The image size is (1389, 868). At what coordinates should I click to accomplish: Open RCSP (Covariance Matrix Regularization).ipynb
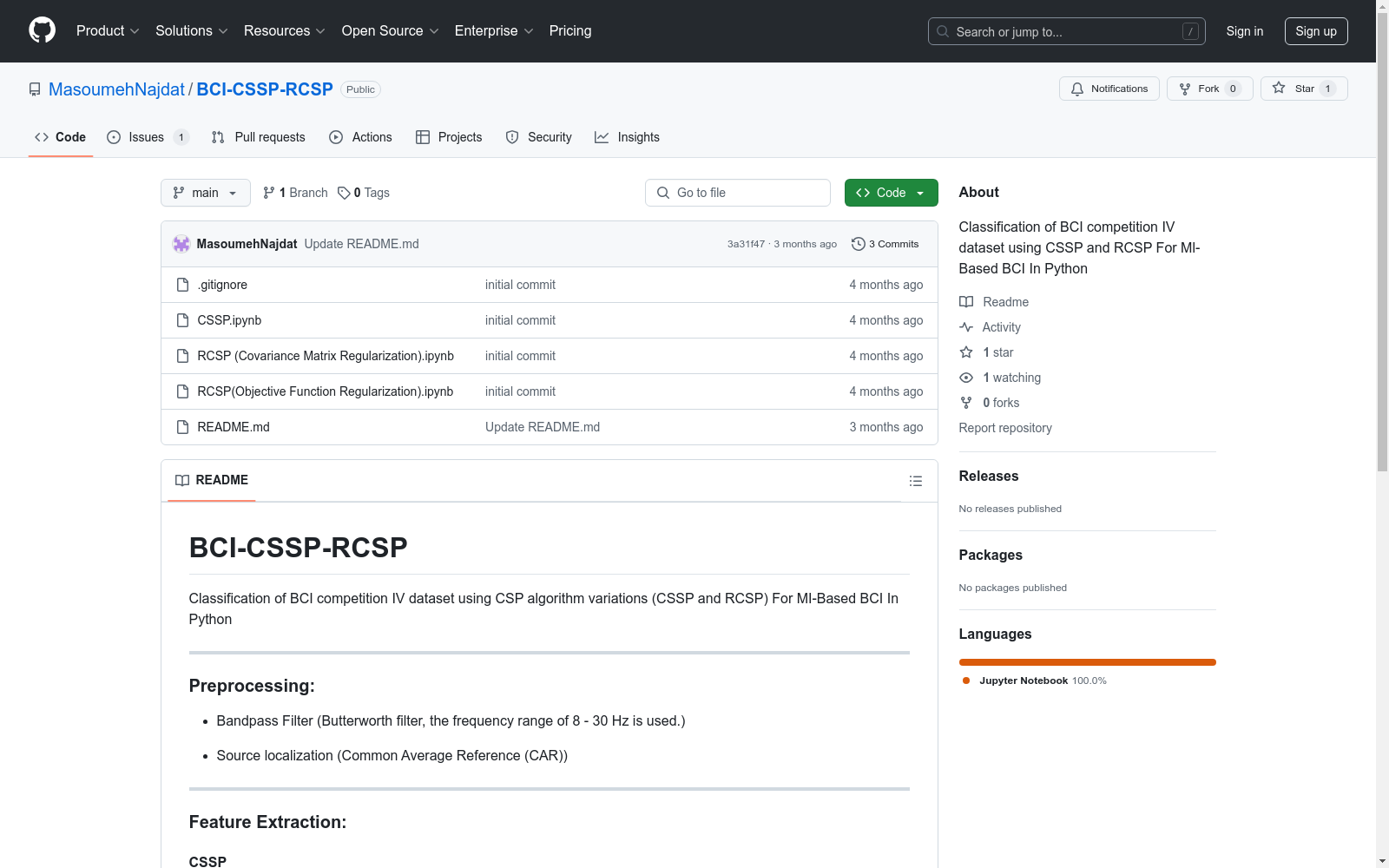pos(326,356)
